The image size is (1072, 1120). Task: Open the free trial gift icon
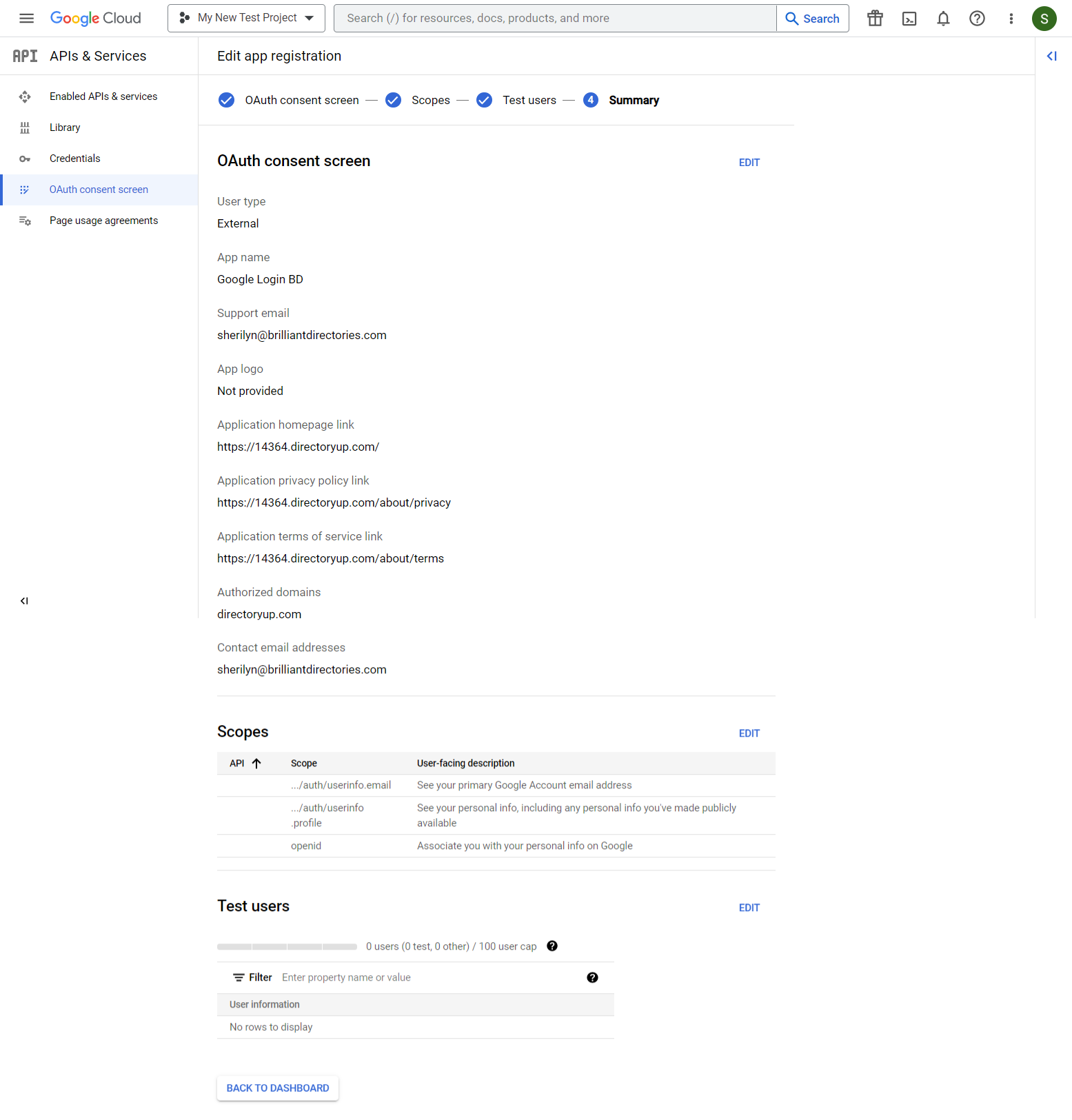[x=875, y=19]
